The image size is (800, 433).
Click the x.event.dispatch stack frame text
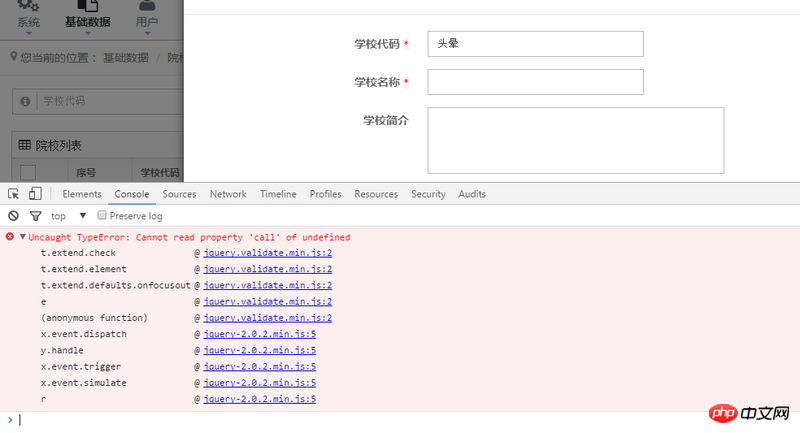(x=84, y=334)
